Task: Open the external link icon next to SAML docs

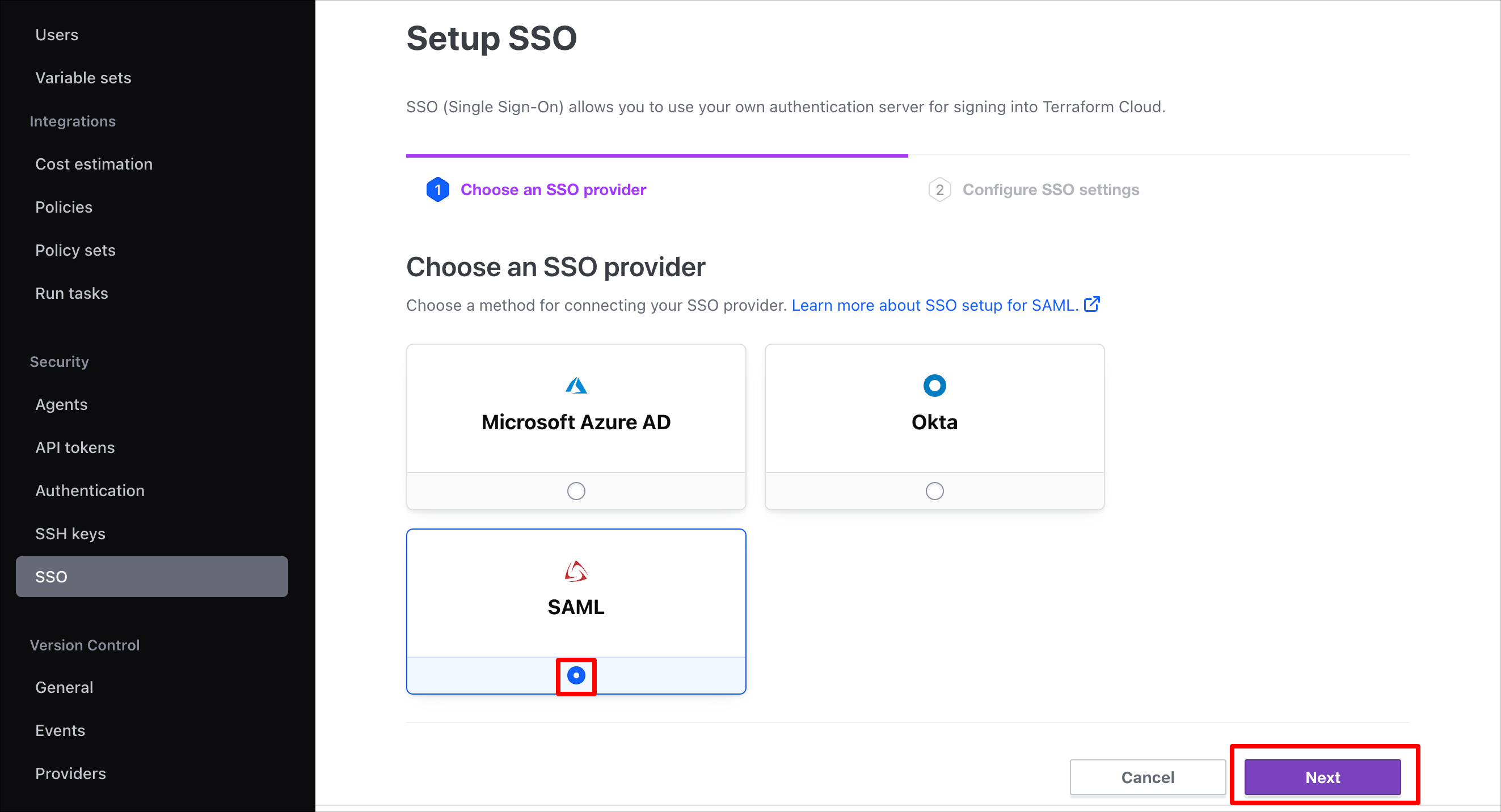Action: click(1093, 304)
